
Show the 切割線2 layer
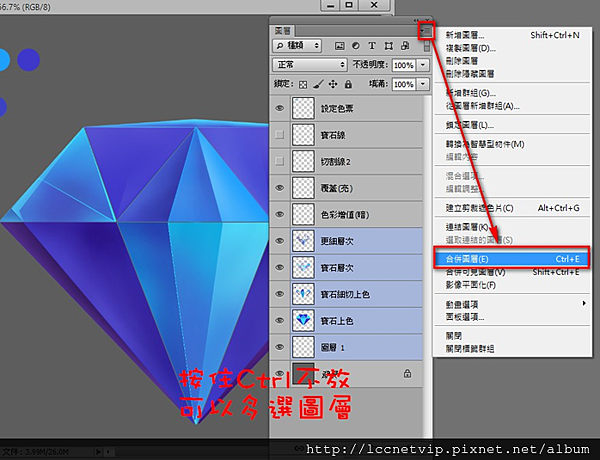coord(280,161)
